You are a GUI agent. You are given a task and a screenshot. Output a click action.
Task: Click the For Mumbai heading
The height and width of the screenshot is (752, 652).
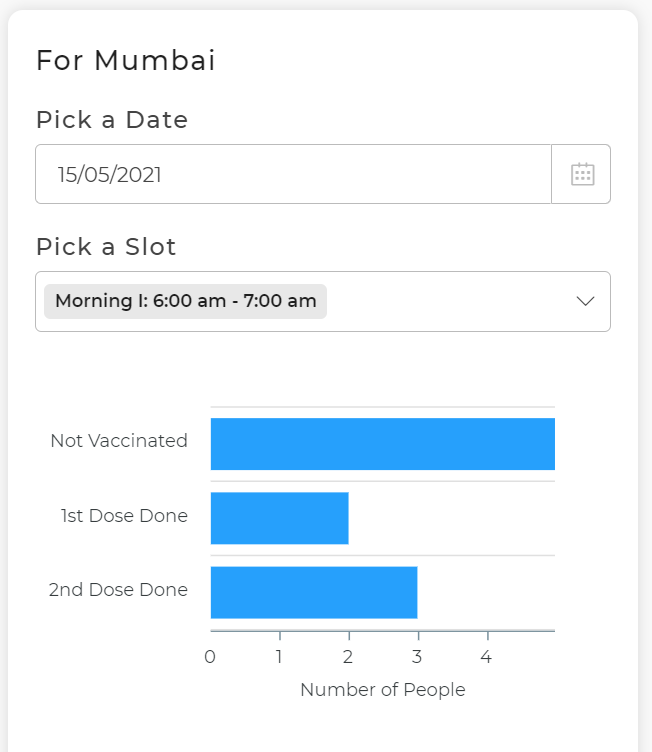click(x=126, y=61)
